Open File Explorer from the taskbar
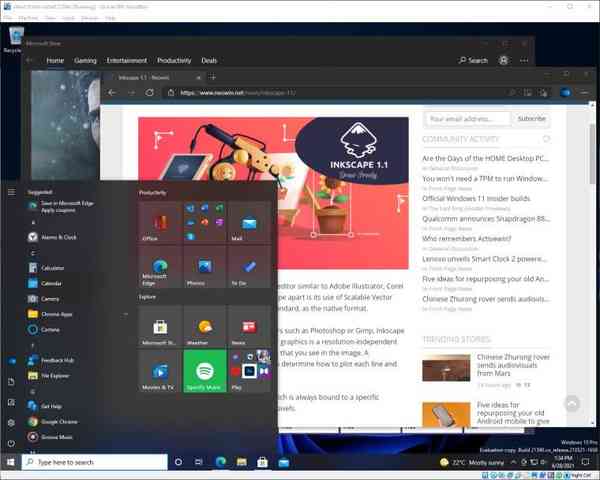Screen dimensions: 600x480 point(241,462)
